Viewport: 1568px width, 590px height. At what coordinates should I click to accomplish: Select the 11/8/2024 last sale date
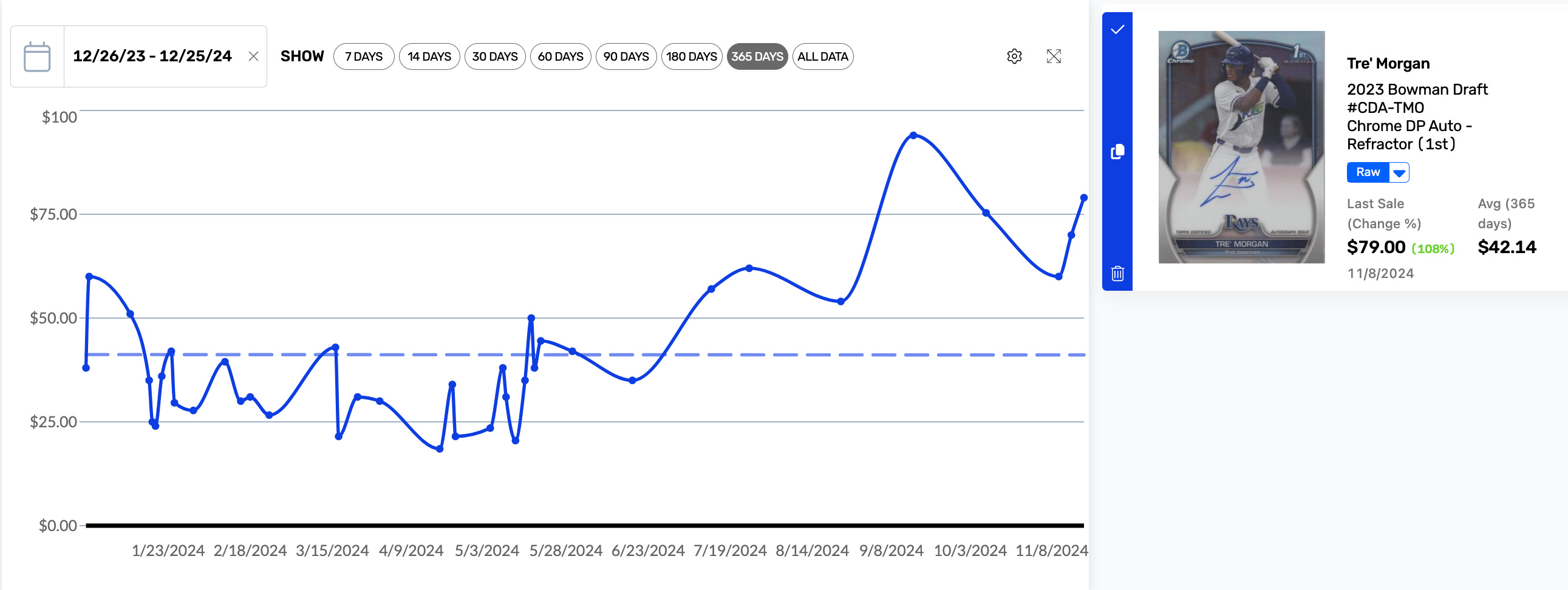point(1380,274)
